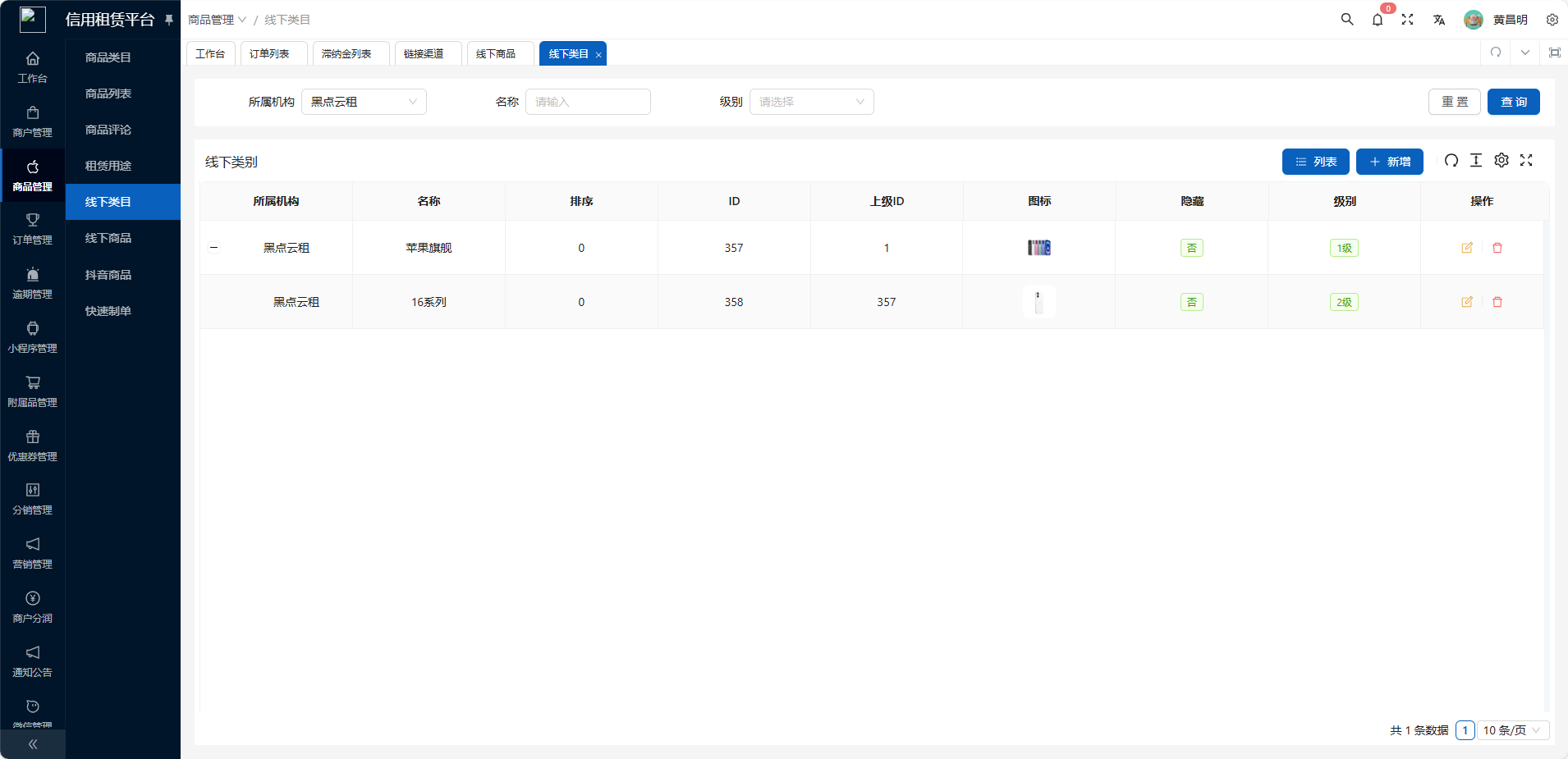
Task: Pin the sidebar with pushpin icon
Action: tap(169, 20)
